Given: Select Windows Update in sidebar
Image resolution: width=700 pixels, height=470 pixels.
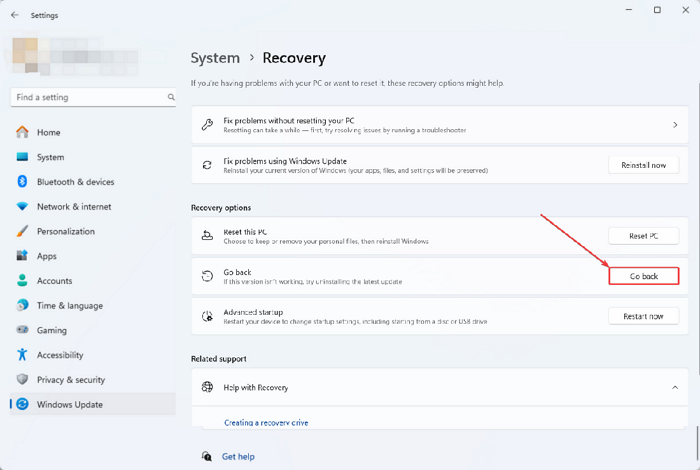Looking at the screenshot, I should (x=69, y=404).
